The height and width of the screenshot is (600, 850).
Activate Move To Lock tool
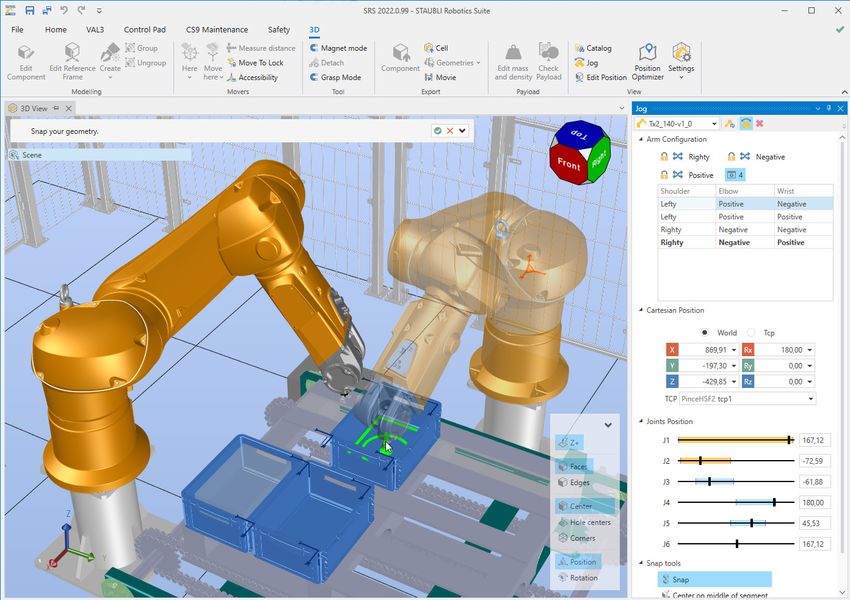click(x=255, y=63)
